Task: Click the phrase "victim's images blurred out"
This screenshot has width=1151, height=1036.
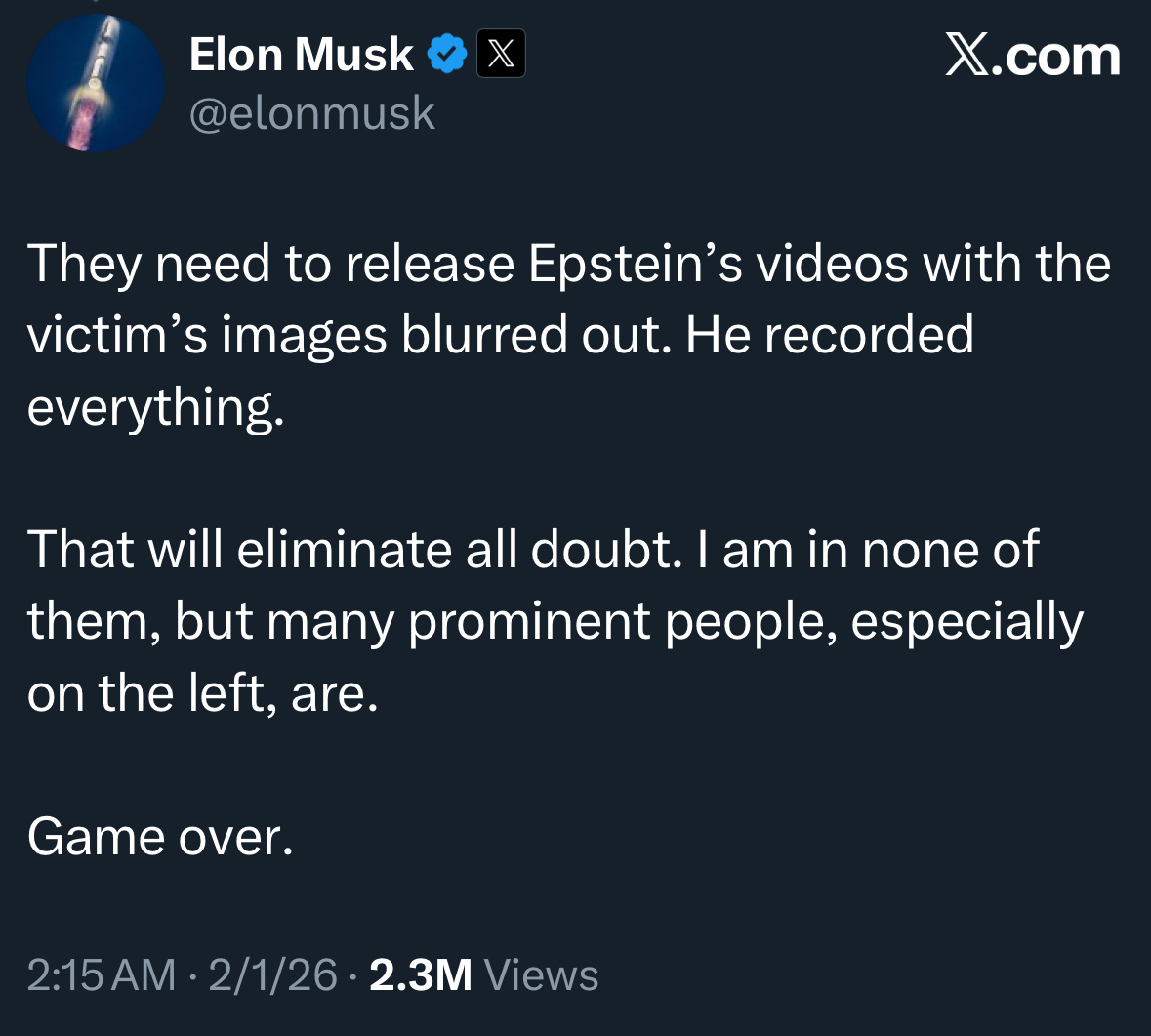Action: click(349, 335)
